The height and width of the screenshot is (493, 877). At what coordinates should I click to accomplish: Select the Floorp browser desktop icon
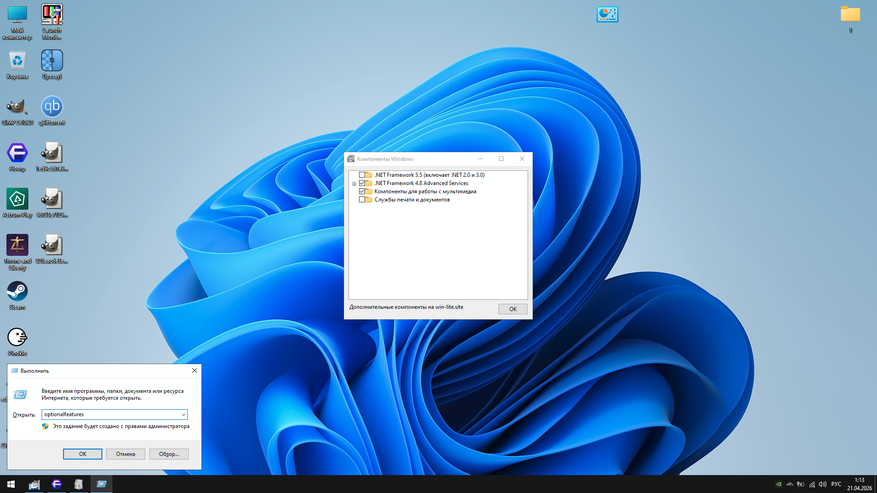click(x=17, y=152)
